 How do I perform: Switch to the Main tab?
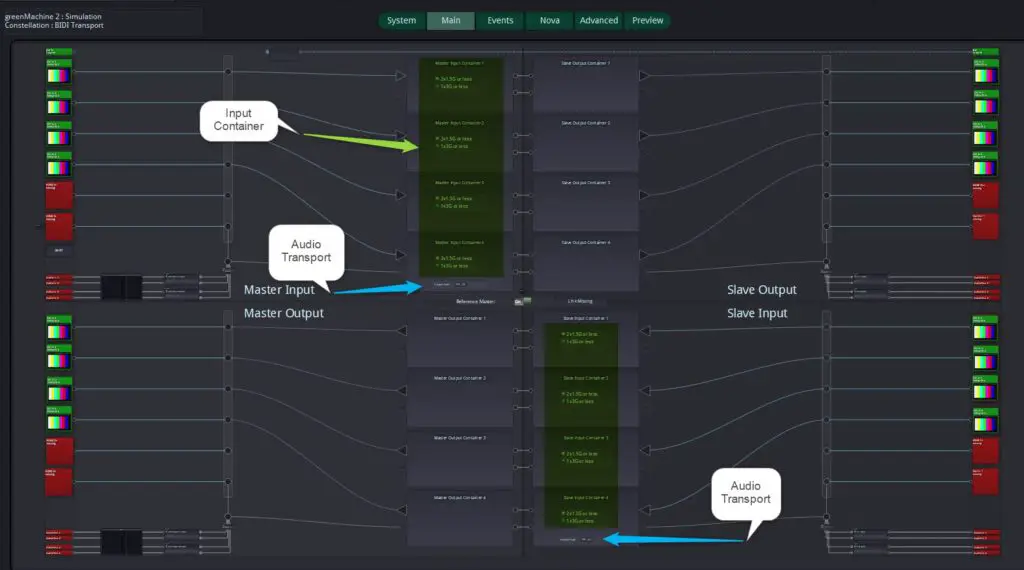tap(451, 20)
